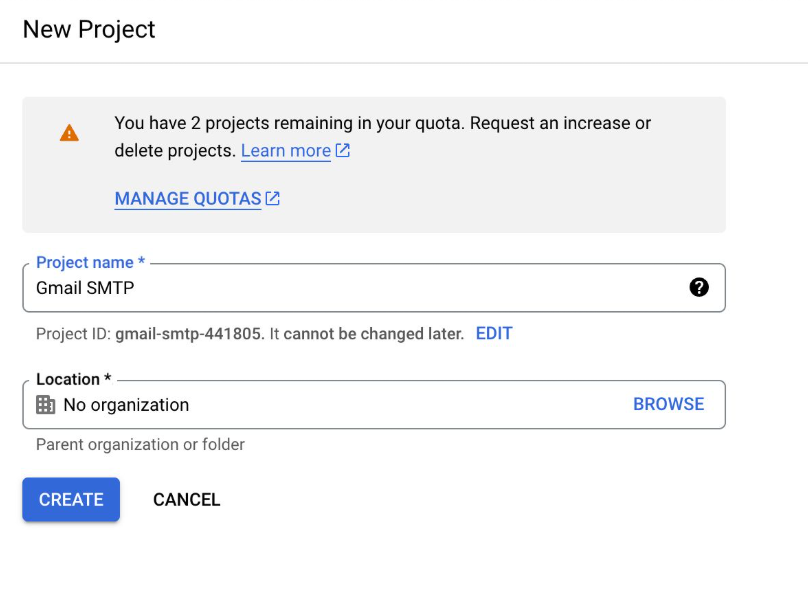This screenshot has width=808, height=614.
Task: Open MANAGE QUOTAS page
Action: point(188,198)
